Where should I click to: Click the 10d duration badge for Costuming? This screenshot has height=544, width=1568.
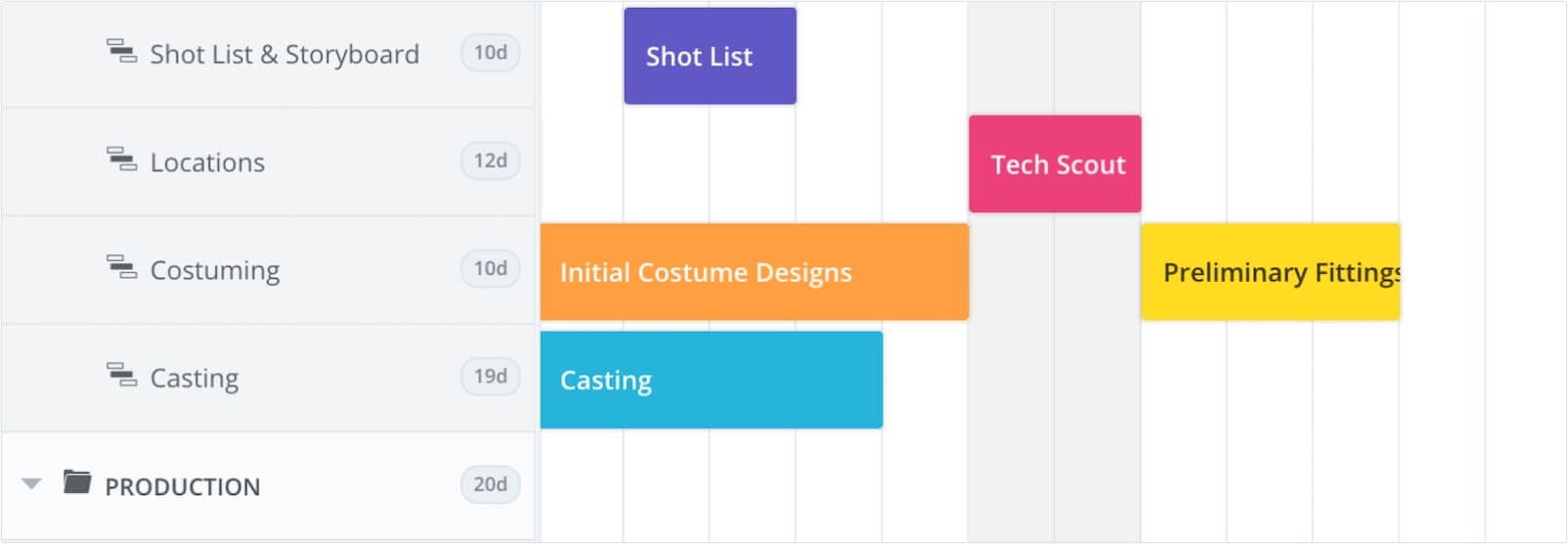click(x=491, y=268)
